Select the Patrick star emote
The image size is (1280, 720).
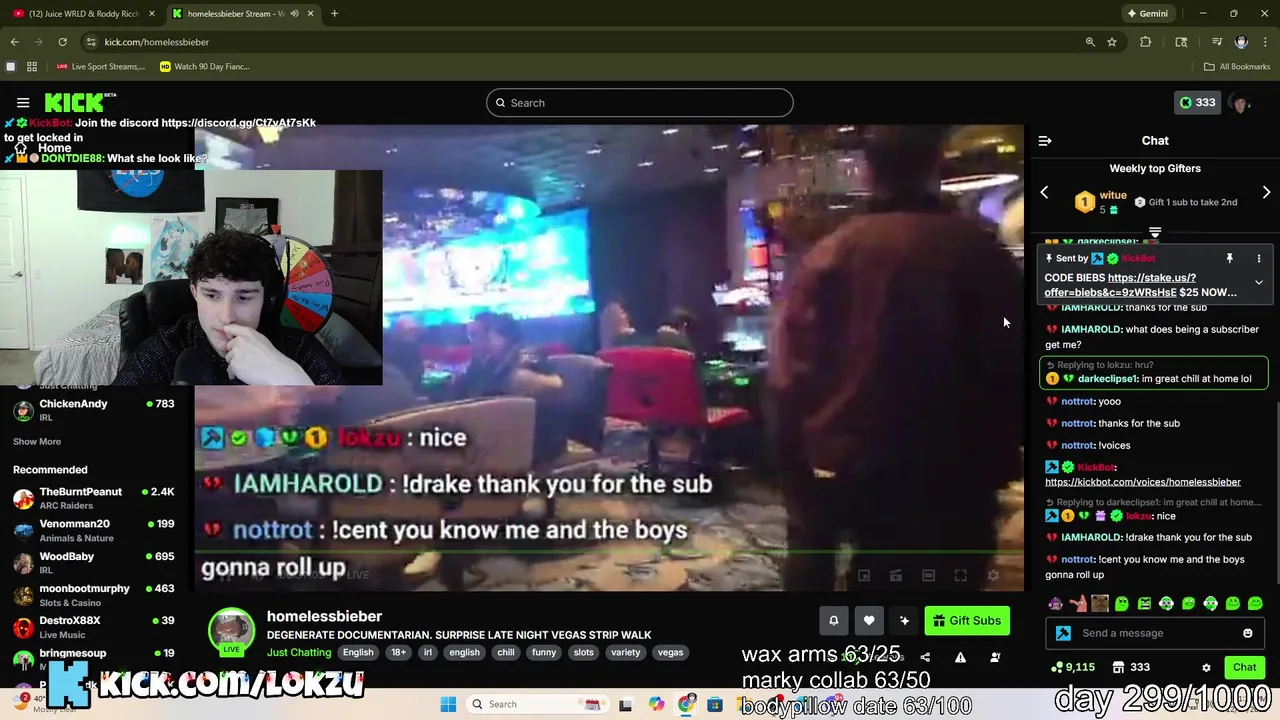tap(1078, 603)
